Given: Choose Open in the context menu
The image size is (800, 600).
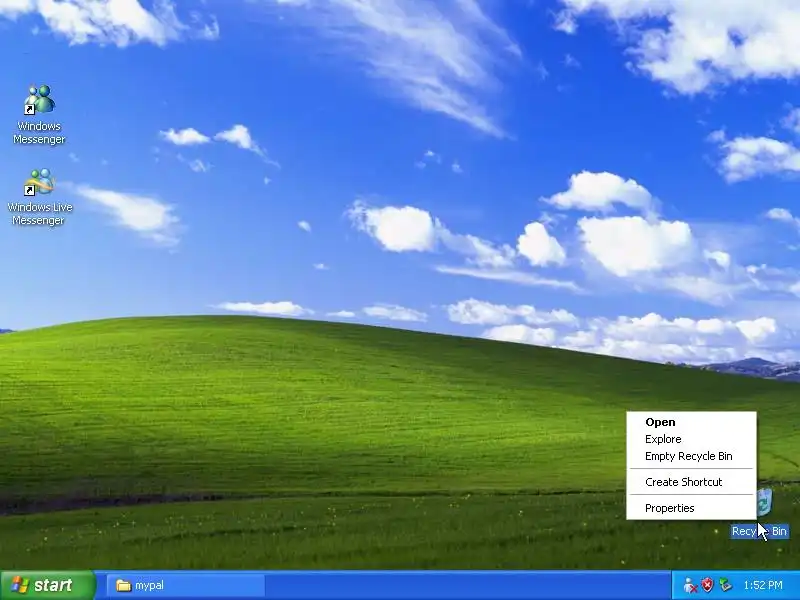Looking at the screenshot, I should point(691,422).
